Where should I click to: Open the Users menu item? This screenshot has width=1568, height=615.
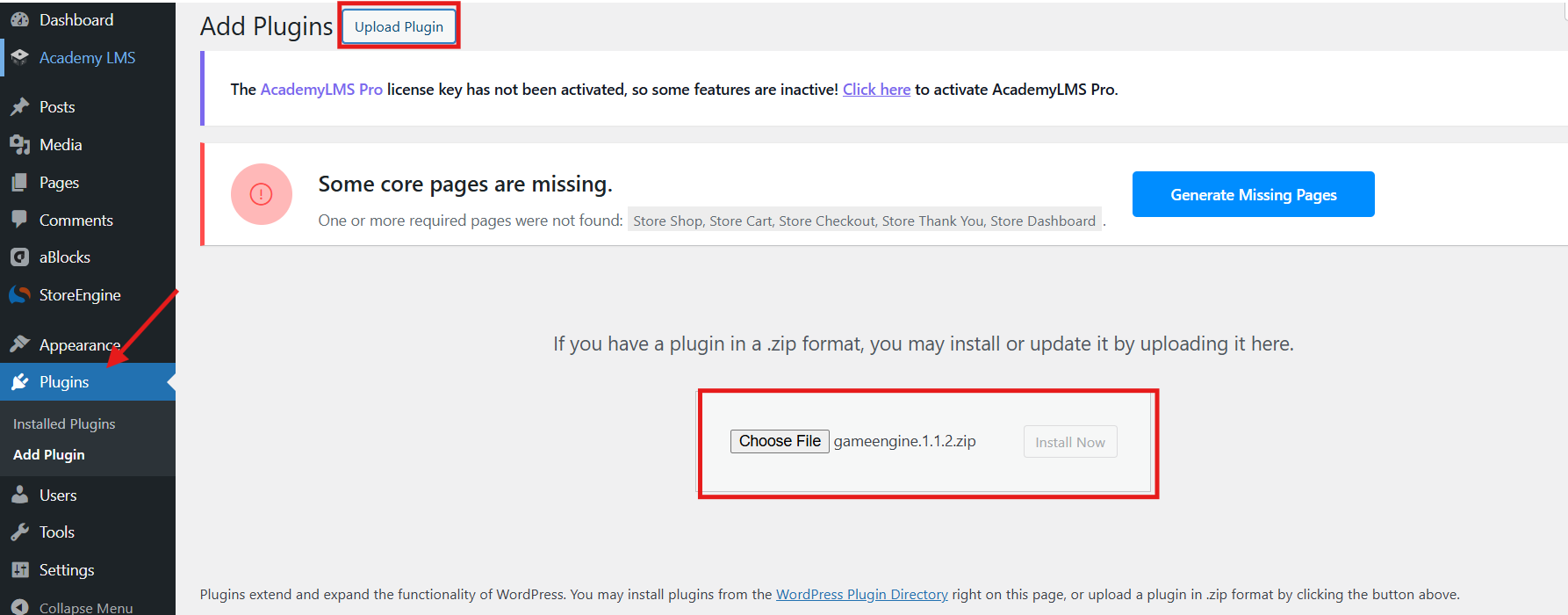[x=88, y=496]
